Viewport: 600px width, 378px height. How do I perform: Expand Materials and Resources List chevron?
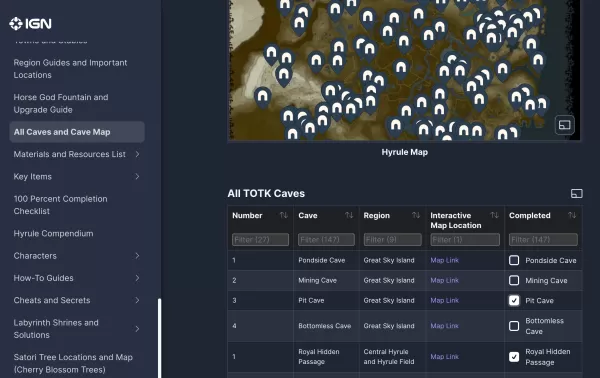[x=137, y=154]
